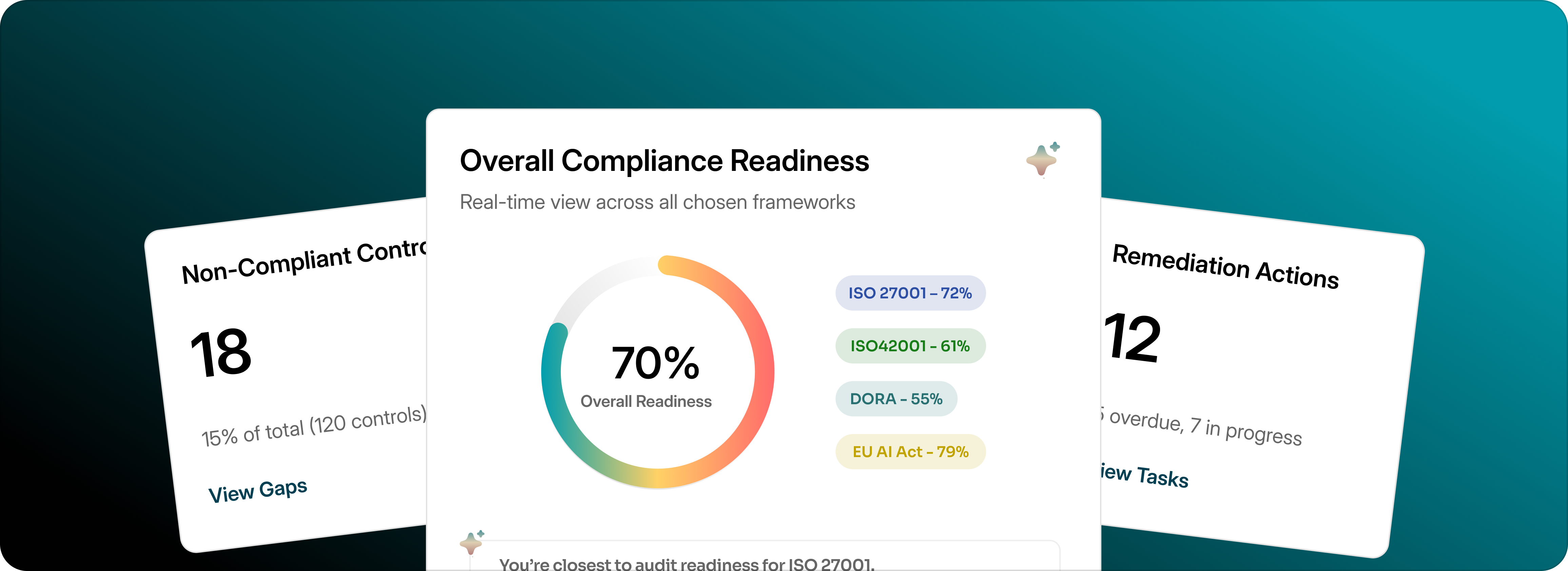Click '15% of total (120 controls)' text
This screenshot has width=1568, height=571.
pyautogui.click(x=314, y=426)
